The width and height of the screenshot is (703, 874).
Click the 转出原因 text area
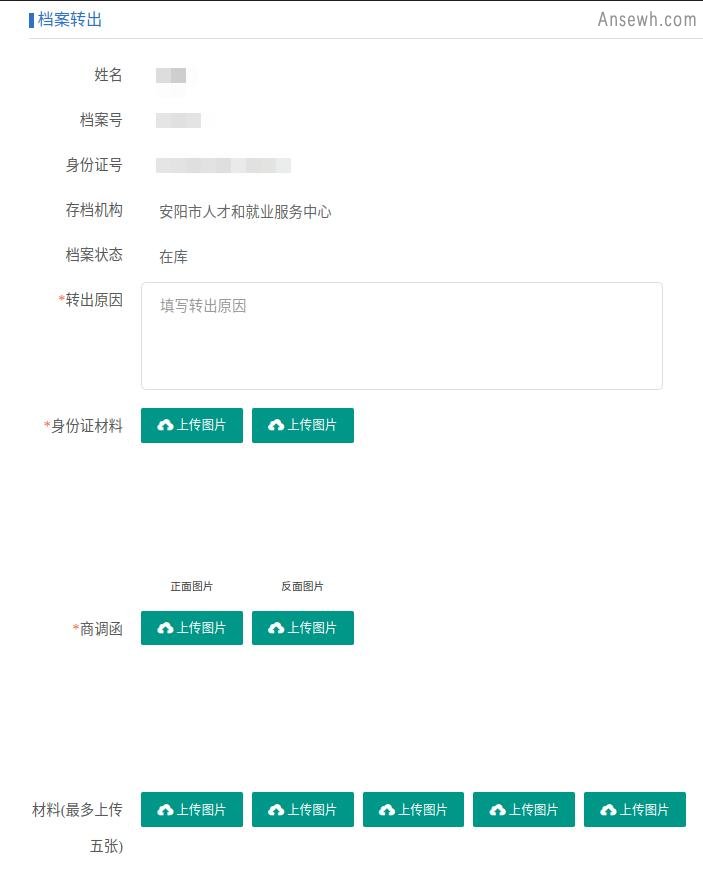point(401,336)
